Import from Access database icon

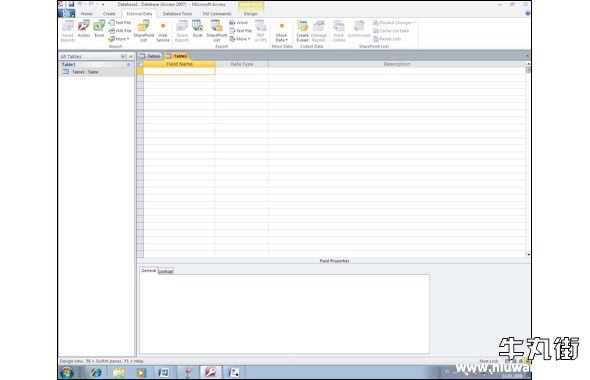84,29
